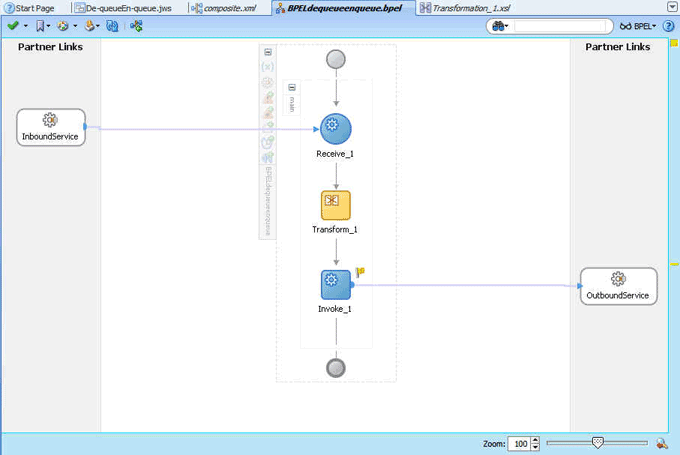
Task: Open the BPEL view glasses dropdown
Action: [x=638, y=26]
